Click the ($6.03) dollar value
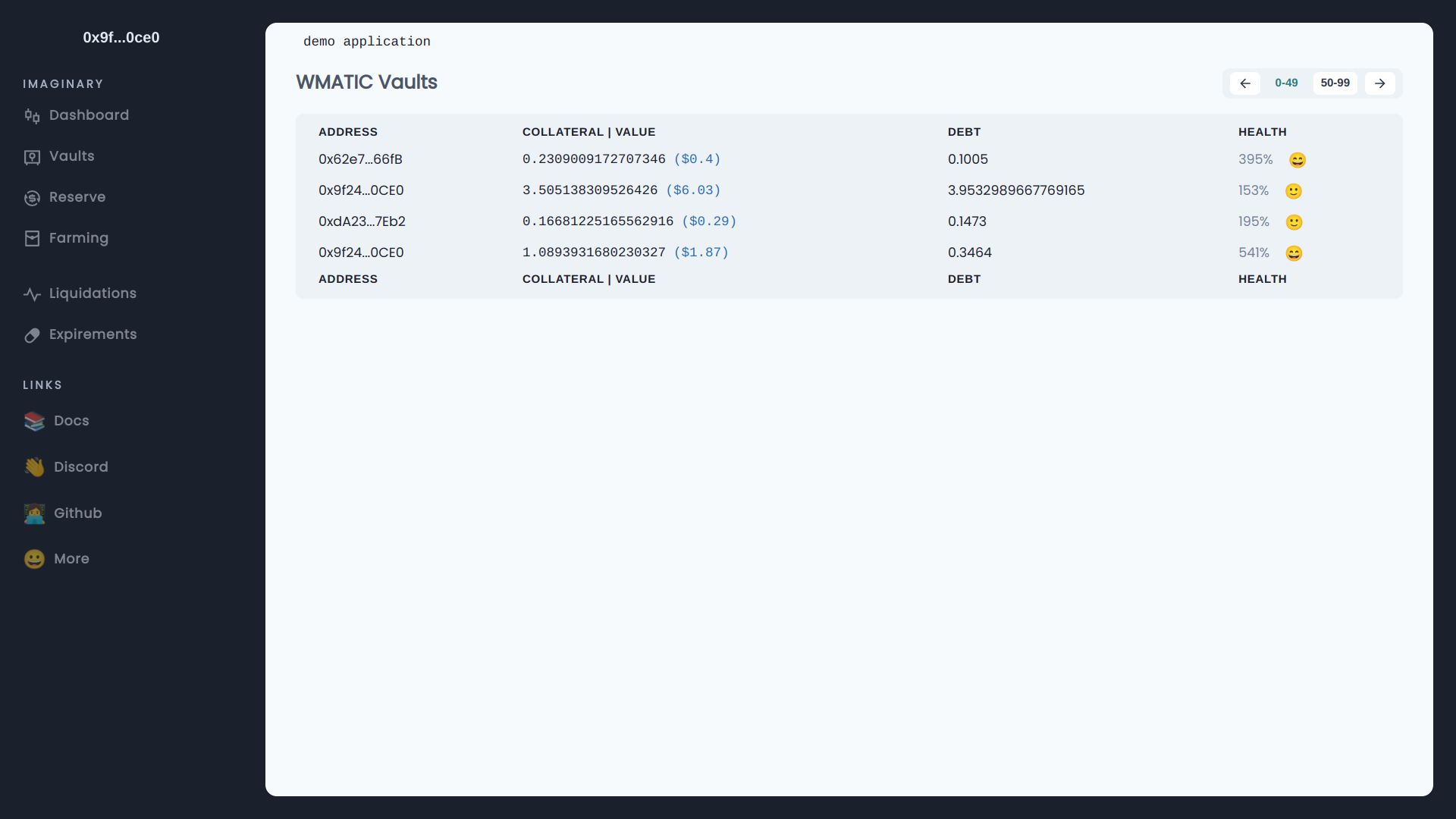Image resolution: width=1456 pixels, height=819 pixels. (693, 190)
